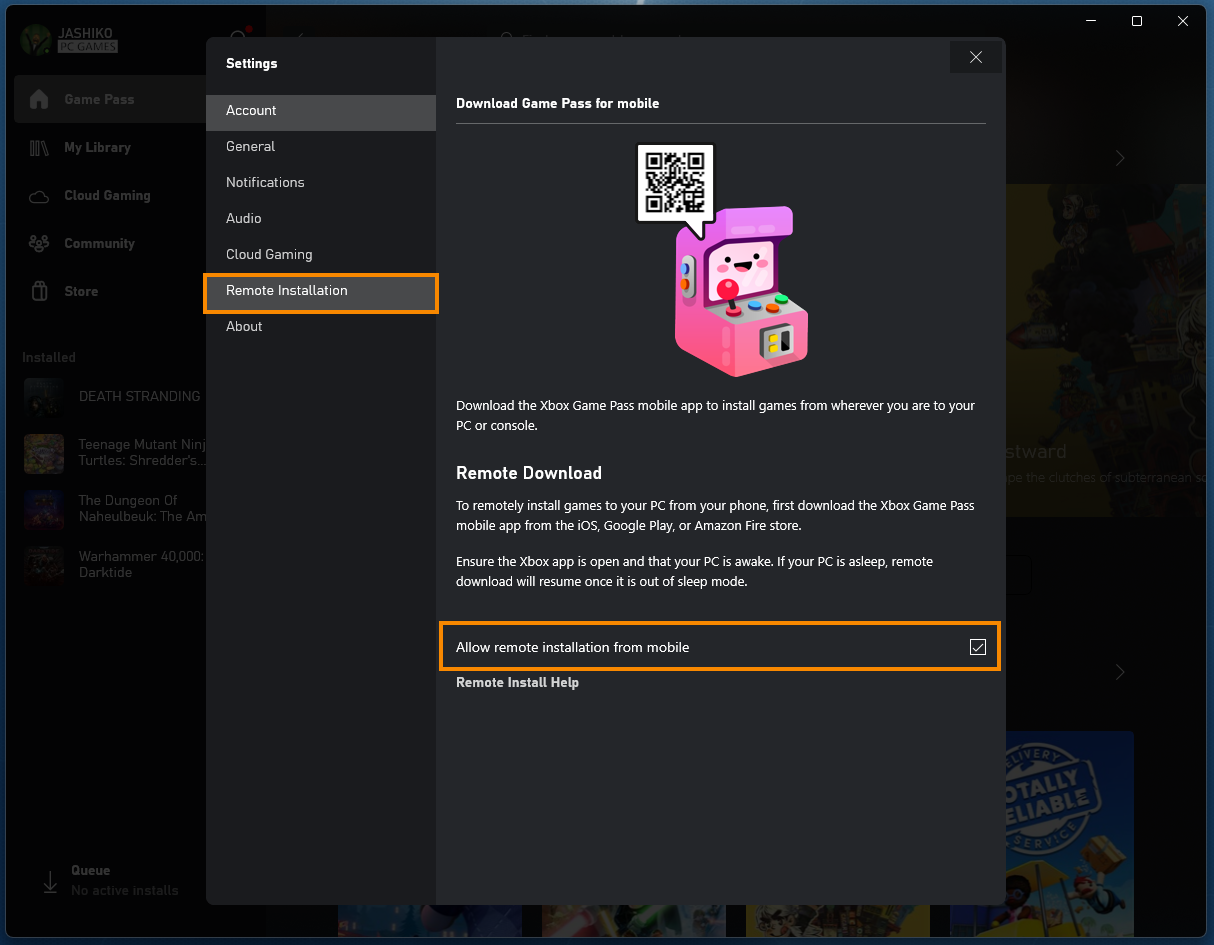The height and width of the screenshot is (945, 1214).
Task: Click the My Library bookshelf icon
Action: pyautogui.click(x=39, y=147)
